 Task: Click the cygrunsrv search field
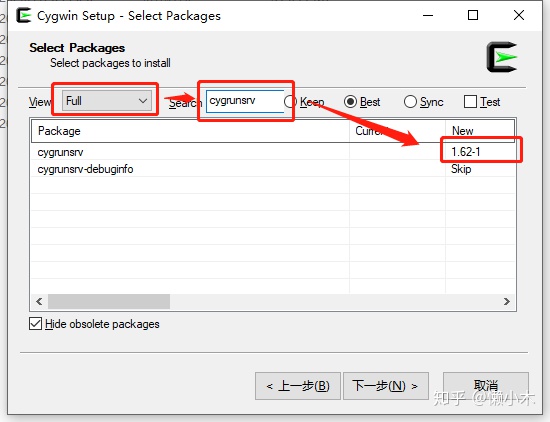[x=245, y=101]
